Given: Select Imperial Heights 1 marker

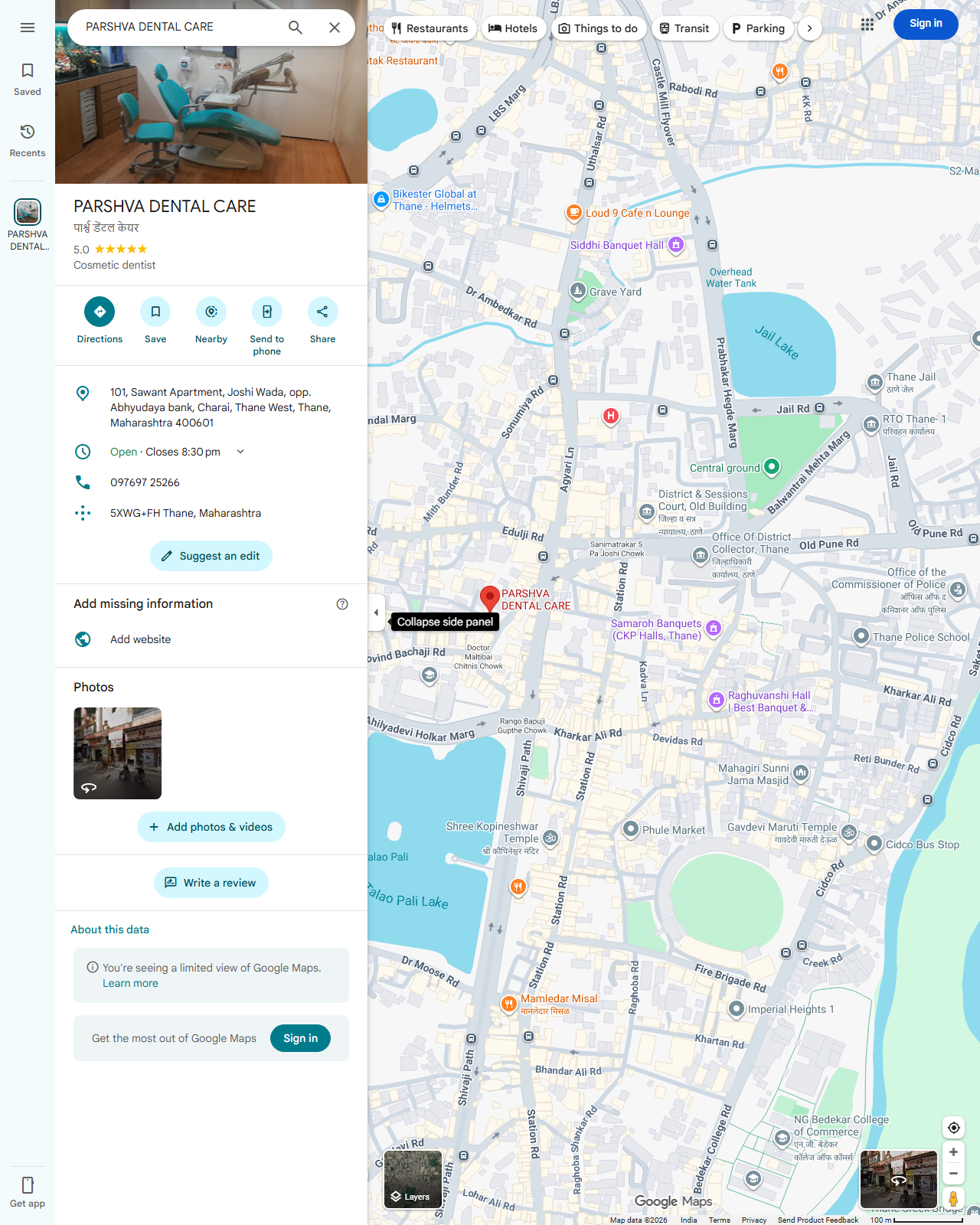Looking at the screenshot, I should [736, 1009].
